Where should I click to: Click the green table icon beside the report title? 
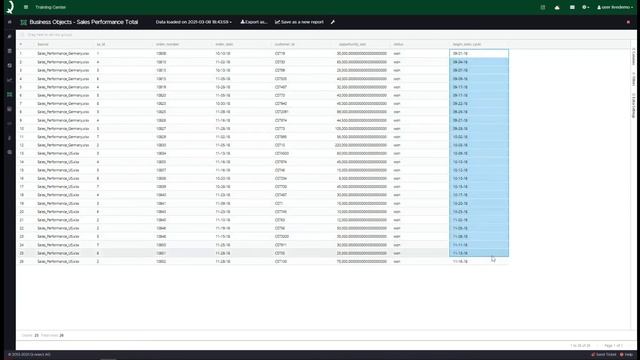24,22
